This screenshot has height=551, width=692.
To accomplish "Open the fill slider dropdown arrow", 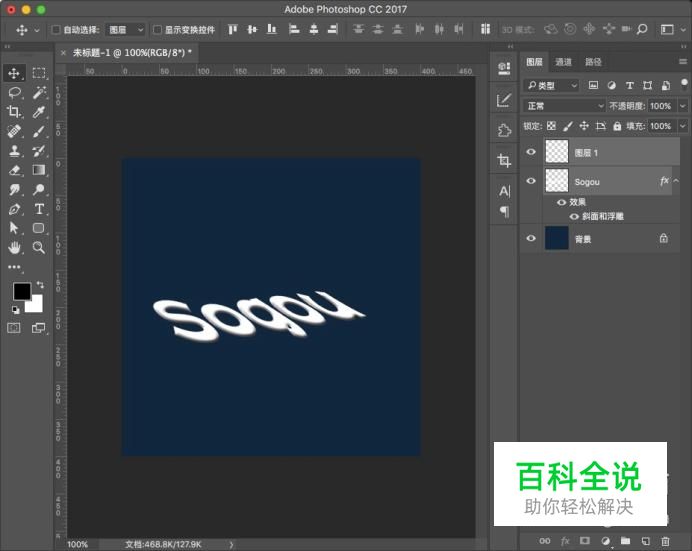I will 683,126.
